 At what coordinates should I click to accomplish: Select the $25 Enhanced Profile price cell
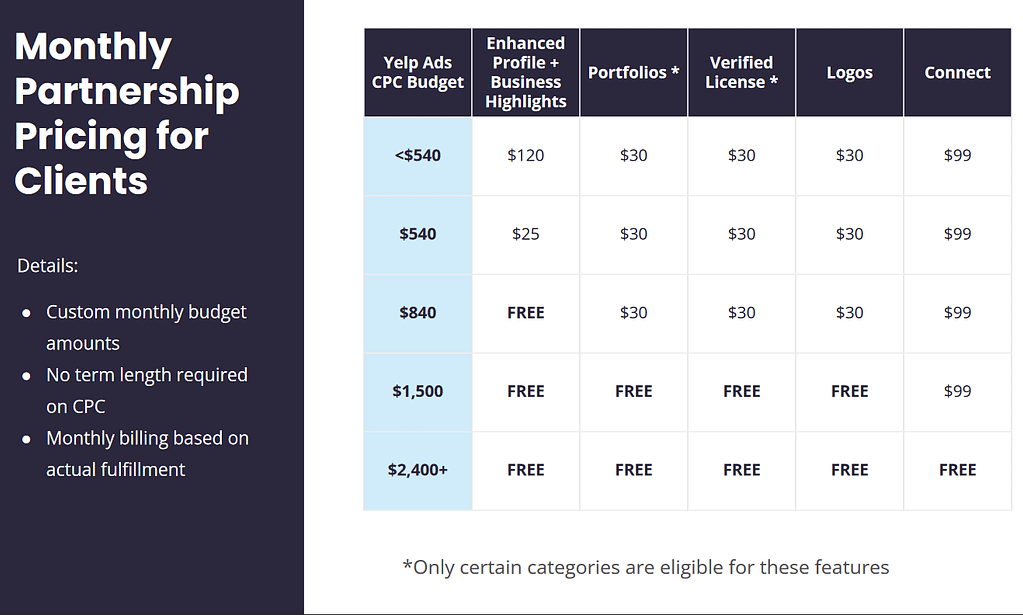tap(525, 234)
